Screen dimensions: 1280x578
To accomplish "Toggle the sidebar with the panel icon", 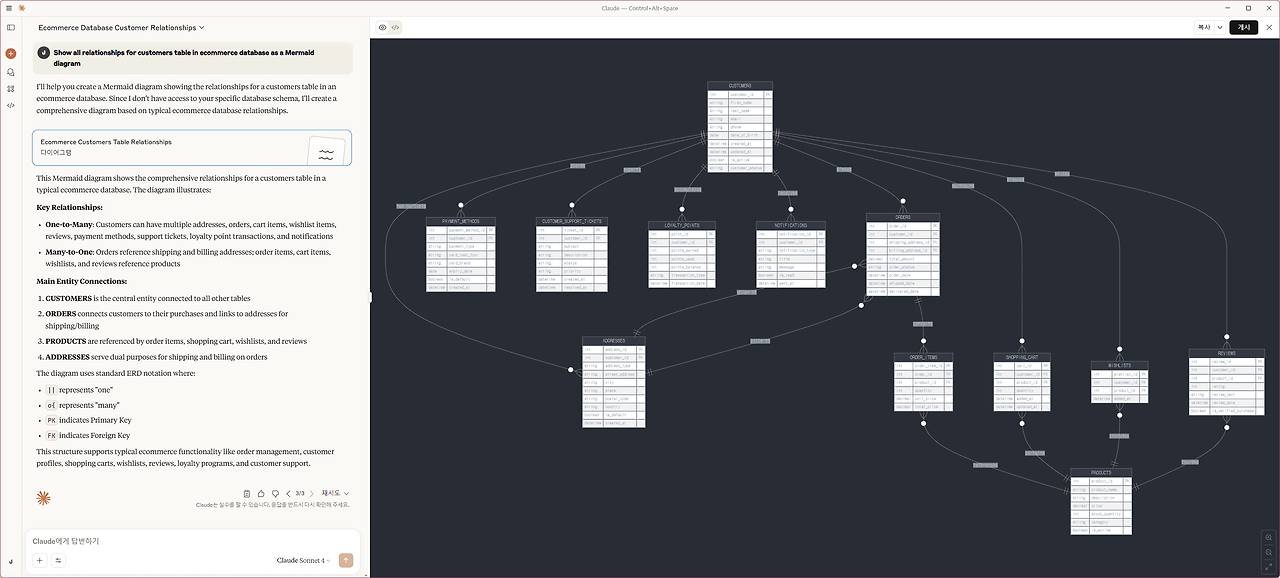I will pos(11,27).
